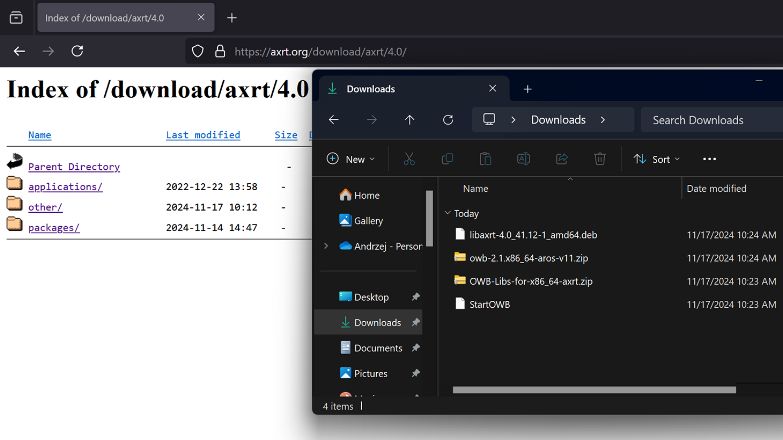Open the shield tracking protection icon
The height and width of the screenshot is (440, 783).
pos(198,51)
